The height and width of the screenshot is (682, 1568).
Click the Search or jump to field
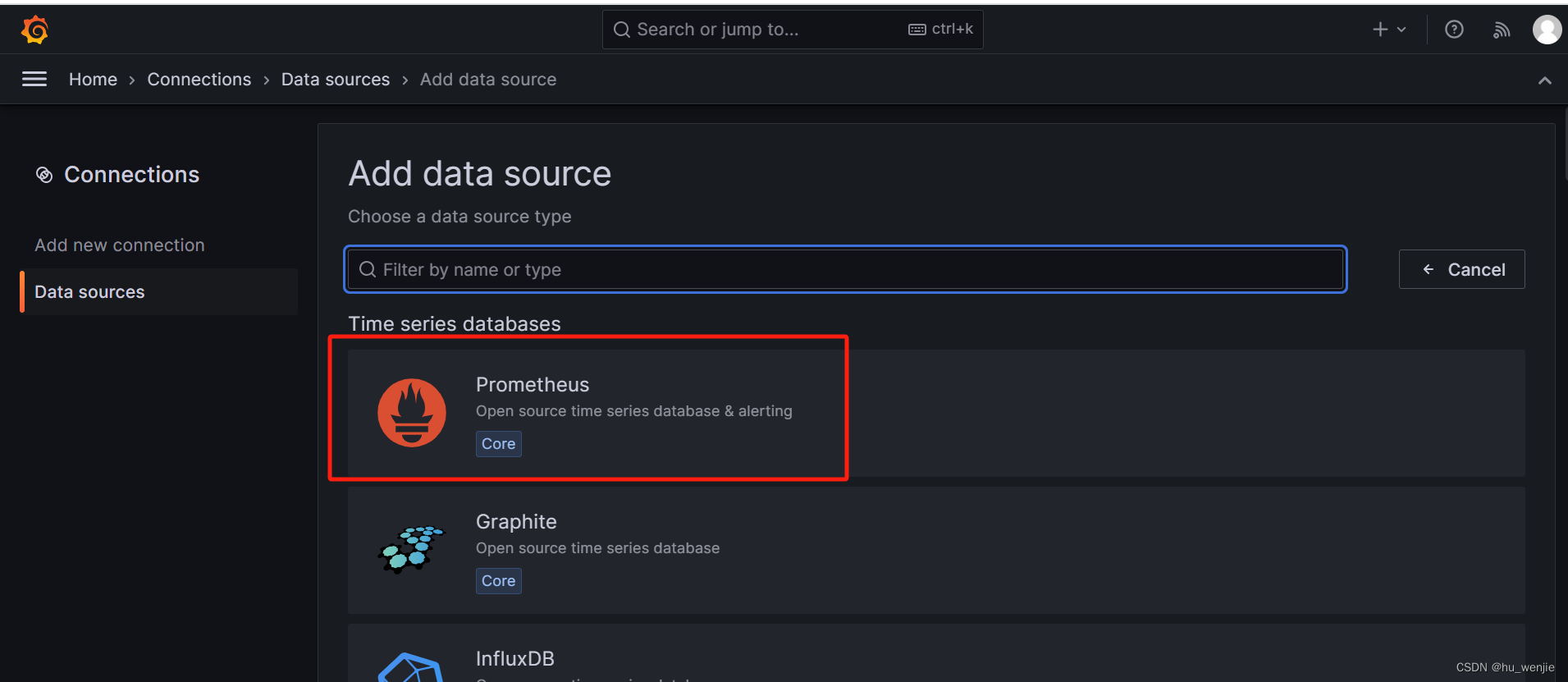tap(793, 30)
